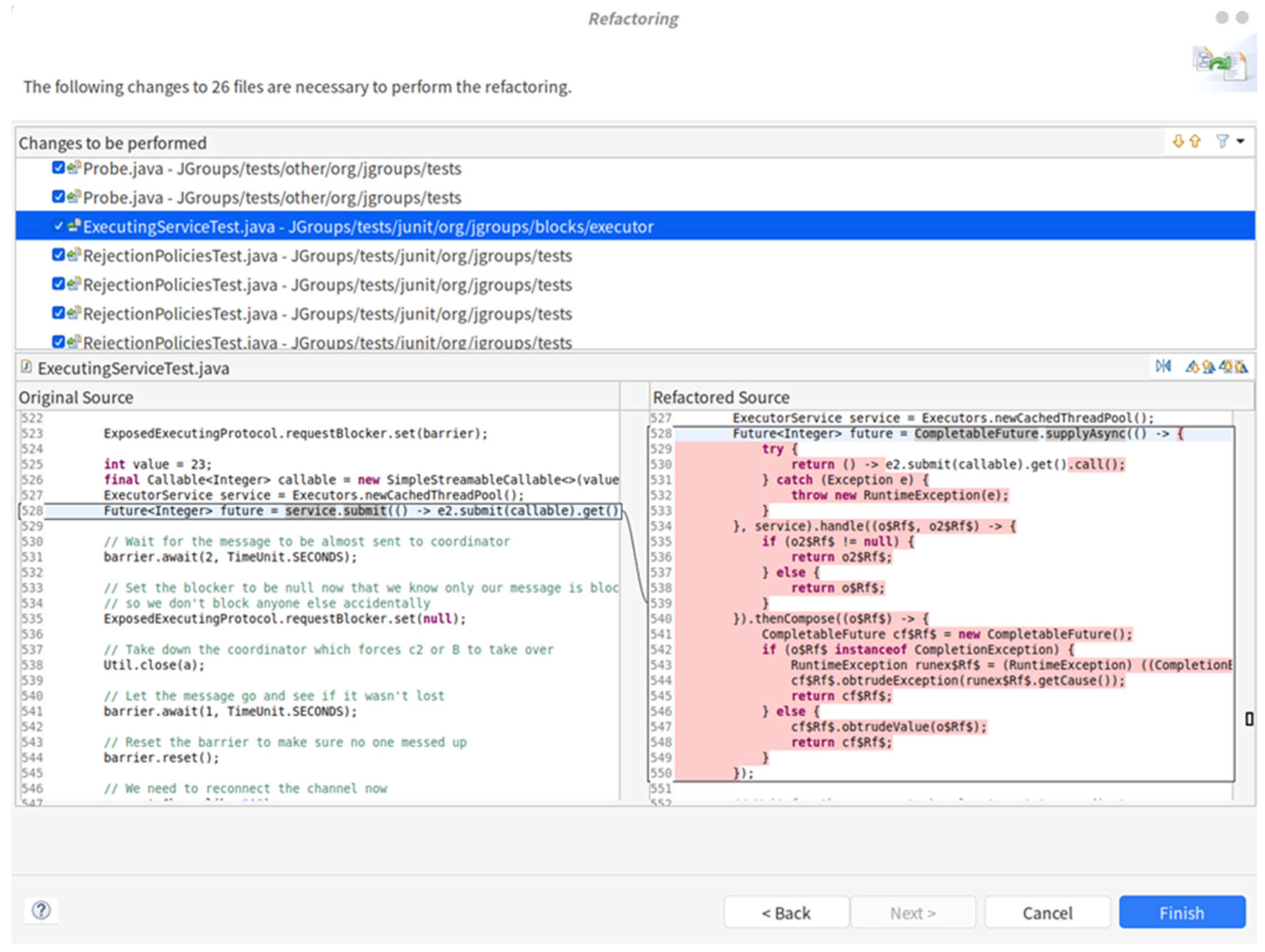Screen dimensions: 1265x952
Task: Go to previous difference in compare toolbar
Action: pyautogui.click(x=1209, y=367)
